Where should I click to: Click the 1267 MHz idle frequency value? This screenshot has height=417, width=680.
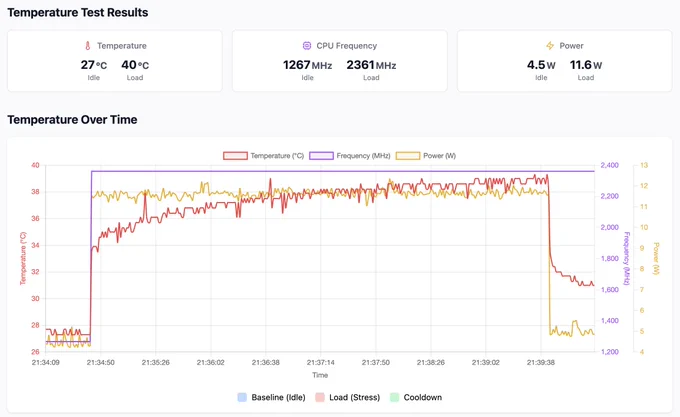[307, 65]
